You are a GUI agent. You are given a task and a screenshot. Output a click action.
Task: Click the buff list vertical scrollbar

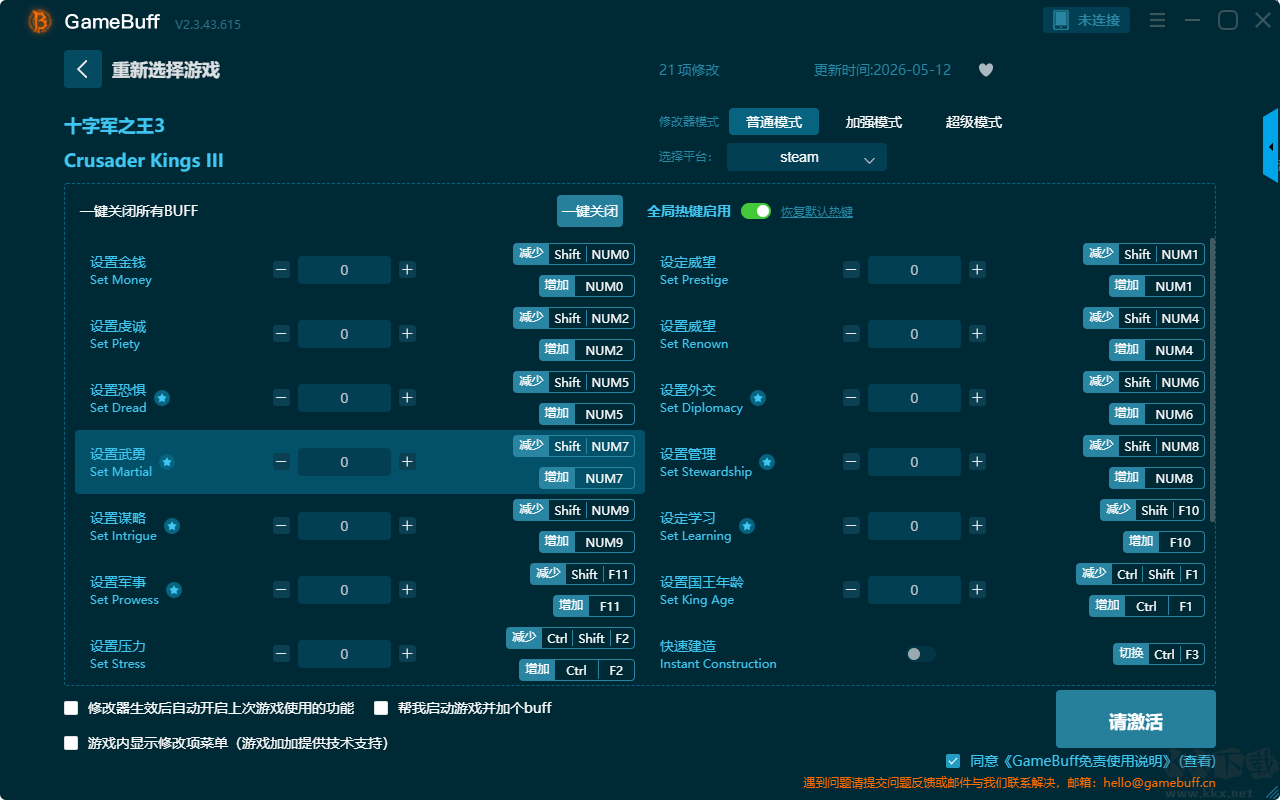[1213, 380]
